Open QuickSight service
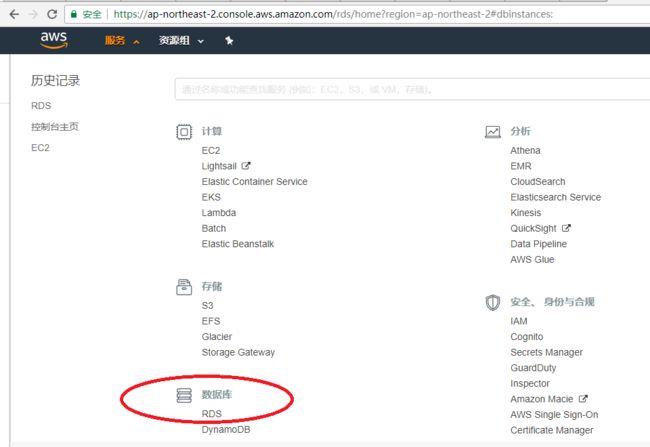Viewport: 650px width, 447px height. pos(534,228)
